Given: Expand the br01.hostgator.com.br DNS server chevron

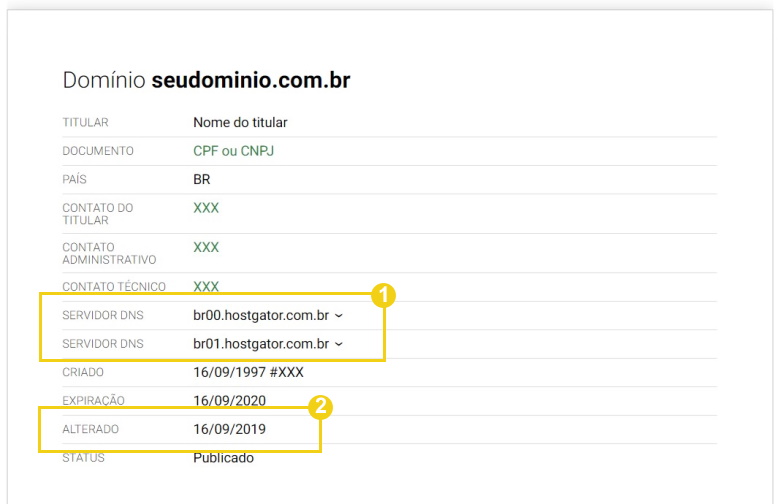Looking at the screenshot, I should [339, 344].
